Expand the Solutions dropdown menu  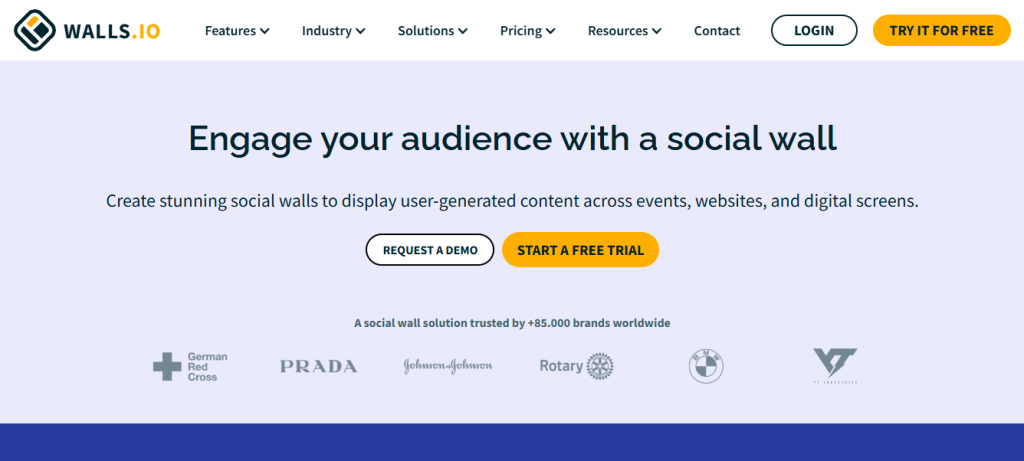click(432, 31)
